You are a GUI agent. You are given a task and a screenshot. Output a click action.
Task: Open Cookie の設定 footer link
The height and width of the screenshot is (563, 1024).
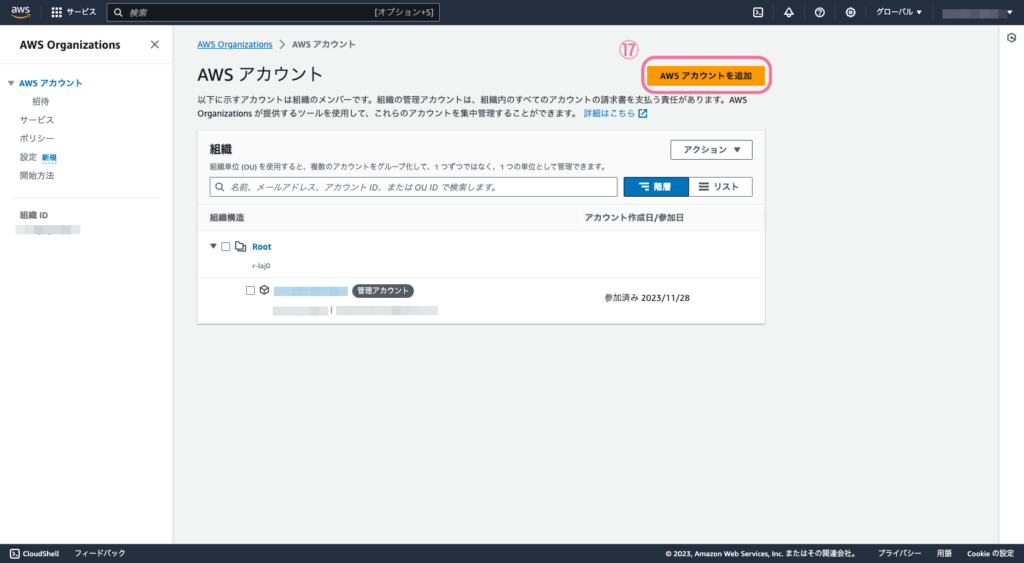(990, 553)
